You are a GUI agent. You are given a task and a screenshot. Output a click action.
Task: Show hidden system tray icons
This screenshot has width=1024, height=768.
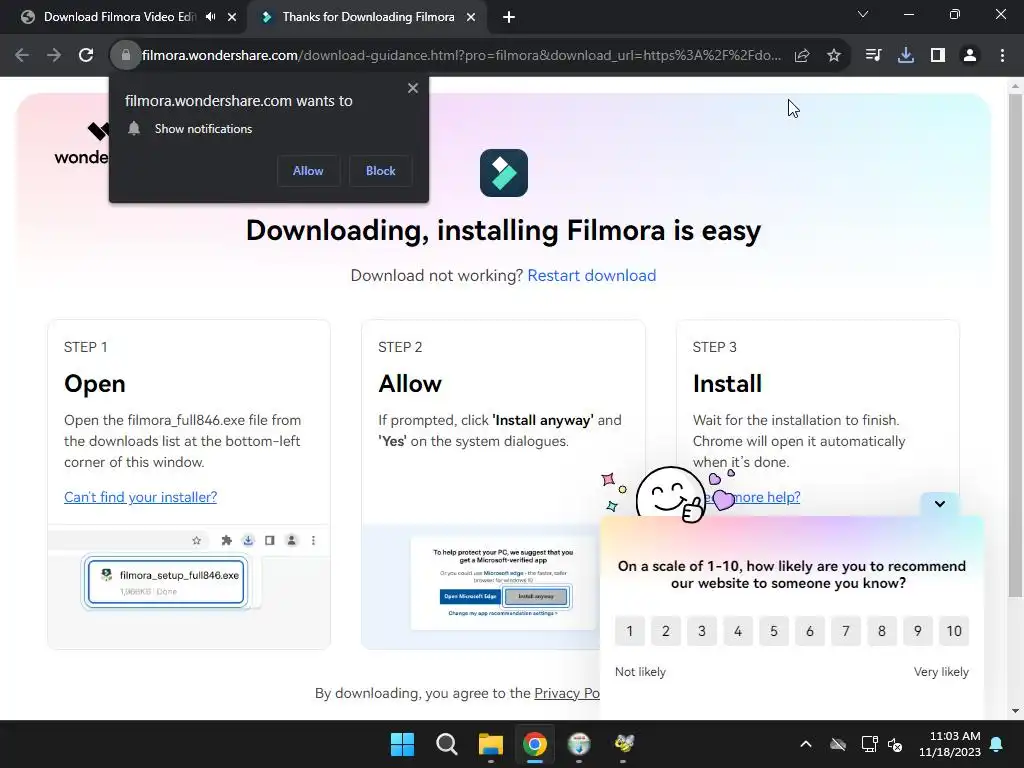tap(806, 744)
